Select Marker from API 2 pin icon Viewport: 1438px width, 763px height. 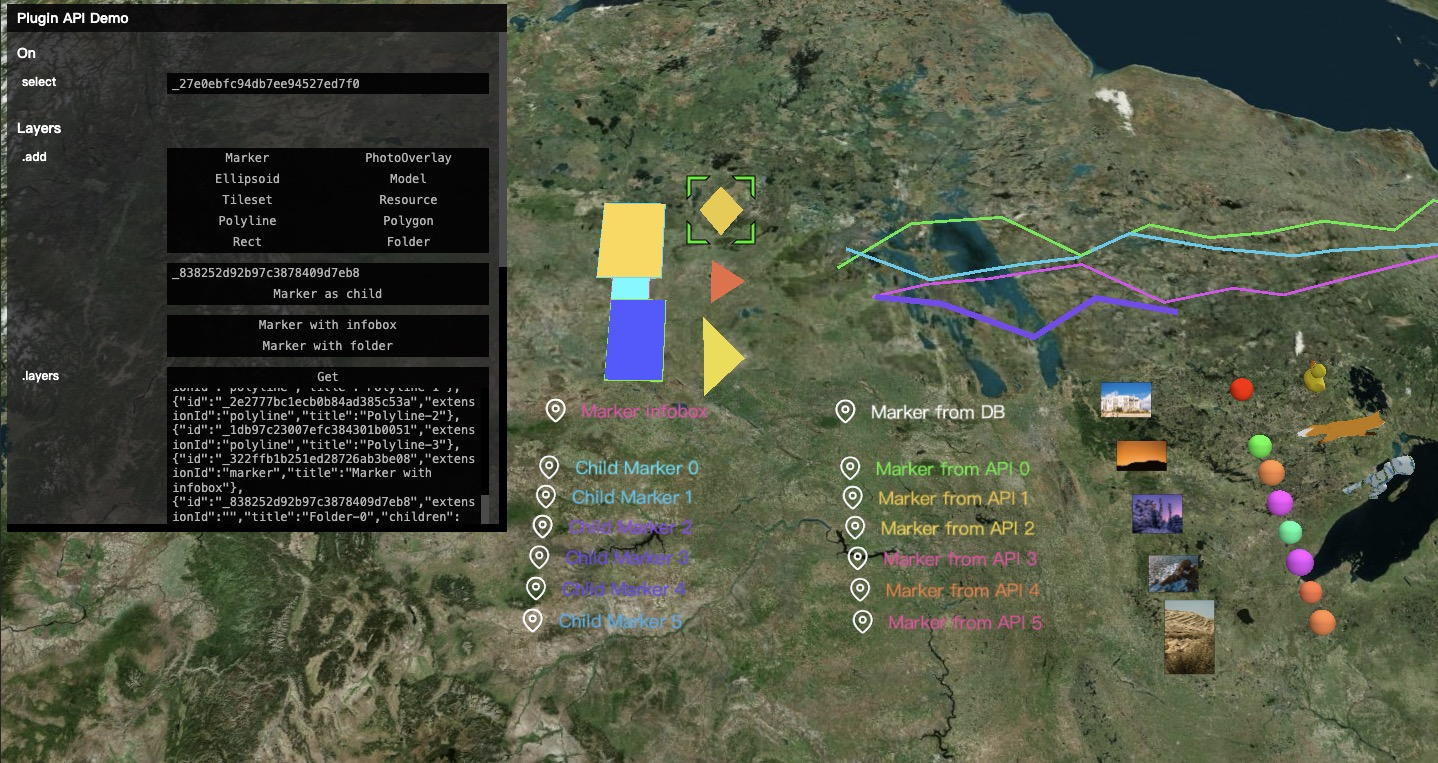pos(855,527)
